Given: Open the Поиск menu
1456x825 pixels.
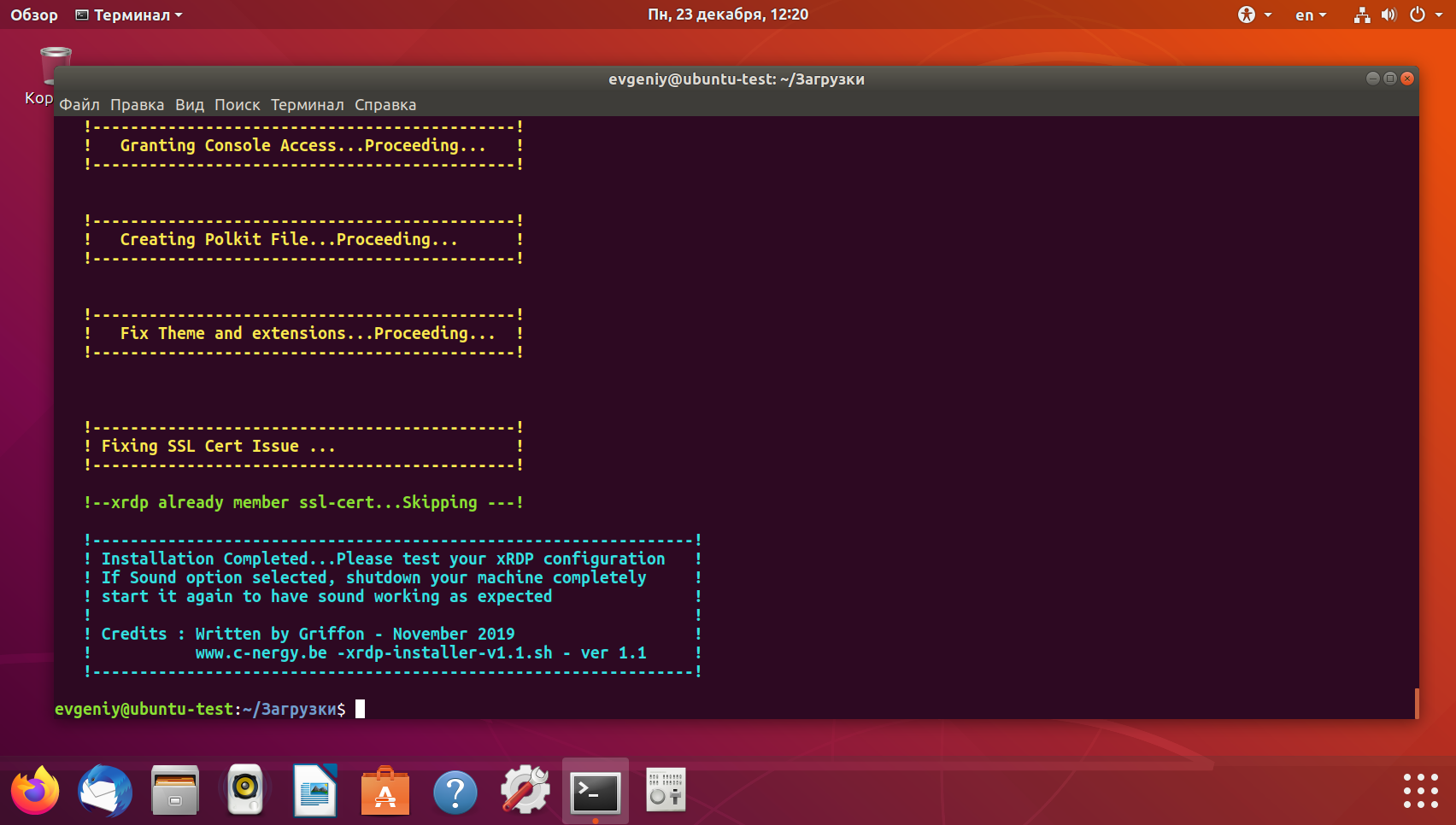Looking at the screenshot, I should click(238, 104).
